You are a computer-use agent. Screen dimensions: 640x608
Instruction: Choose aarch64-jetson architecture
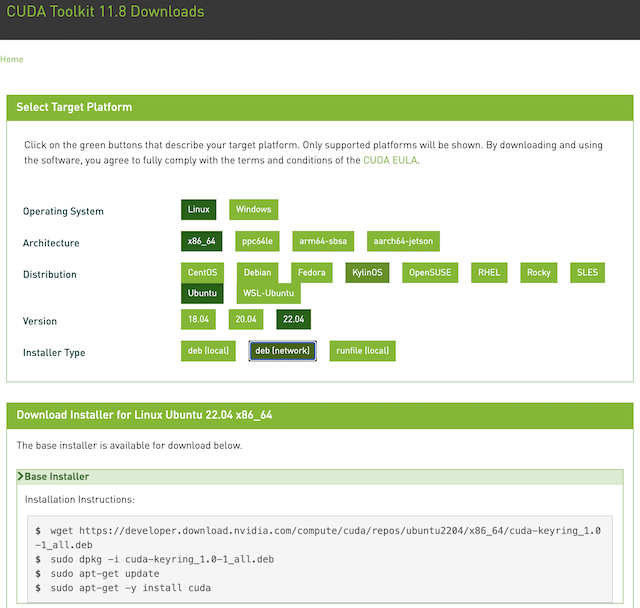coord(403,242)
